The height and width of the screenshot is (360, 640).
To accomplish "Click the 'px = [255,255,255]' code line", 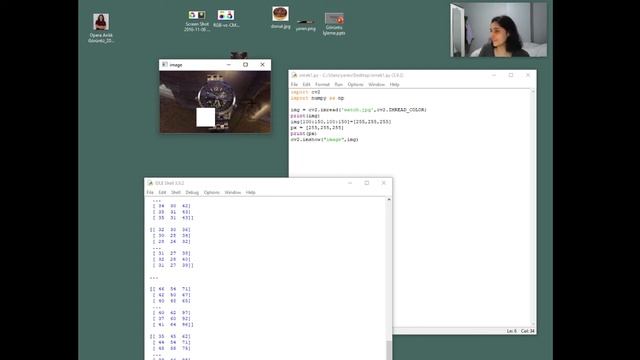I will coord(317,128).
